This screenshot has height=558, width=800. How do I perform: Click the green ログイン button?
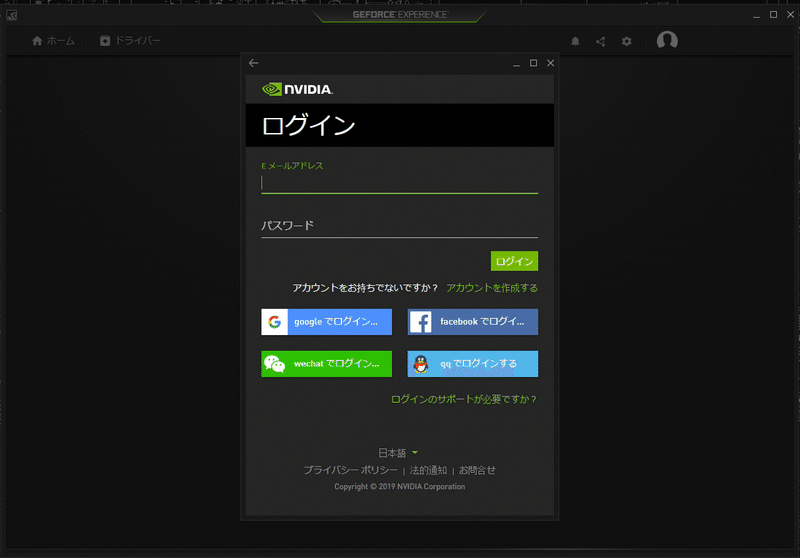coord(514,261)
